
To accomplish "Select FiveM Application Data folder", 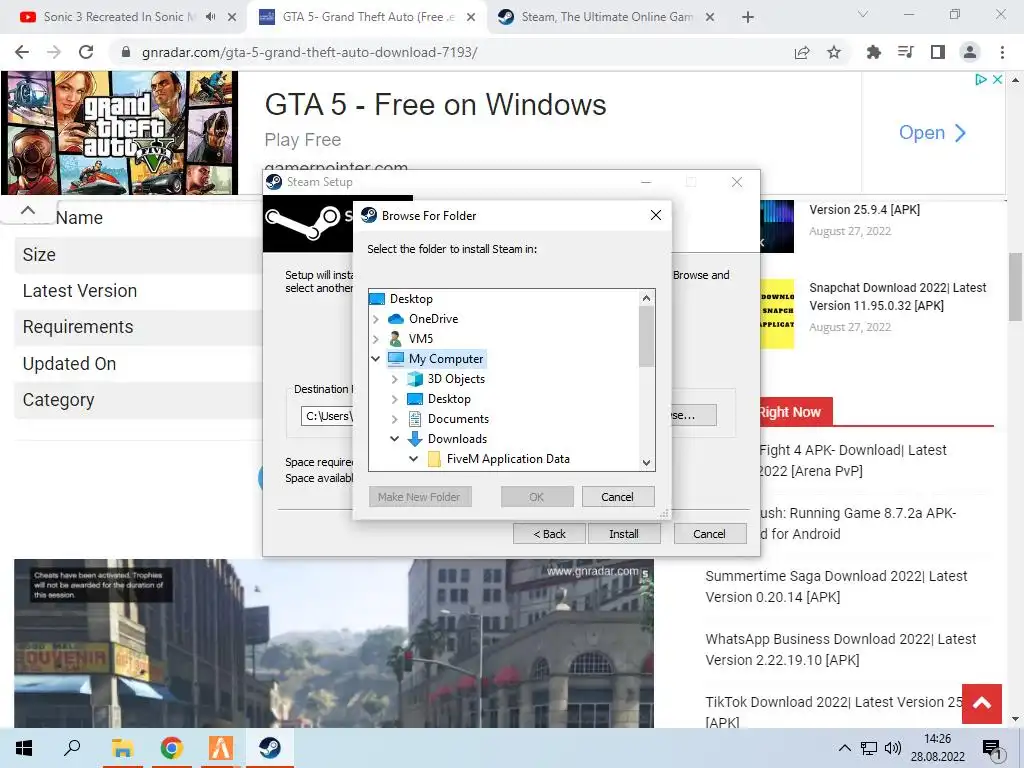I will 508,459.
